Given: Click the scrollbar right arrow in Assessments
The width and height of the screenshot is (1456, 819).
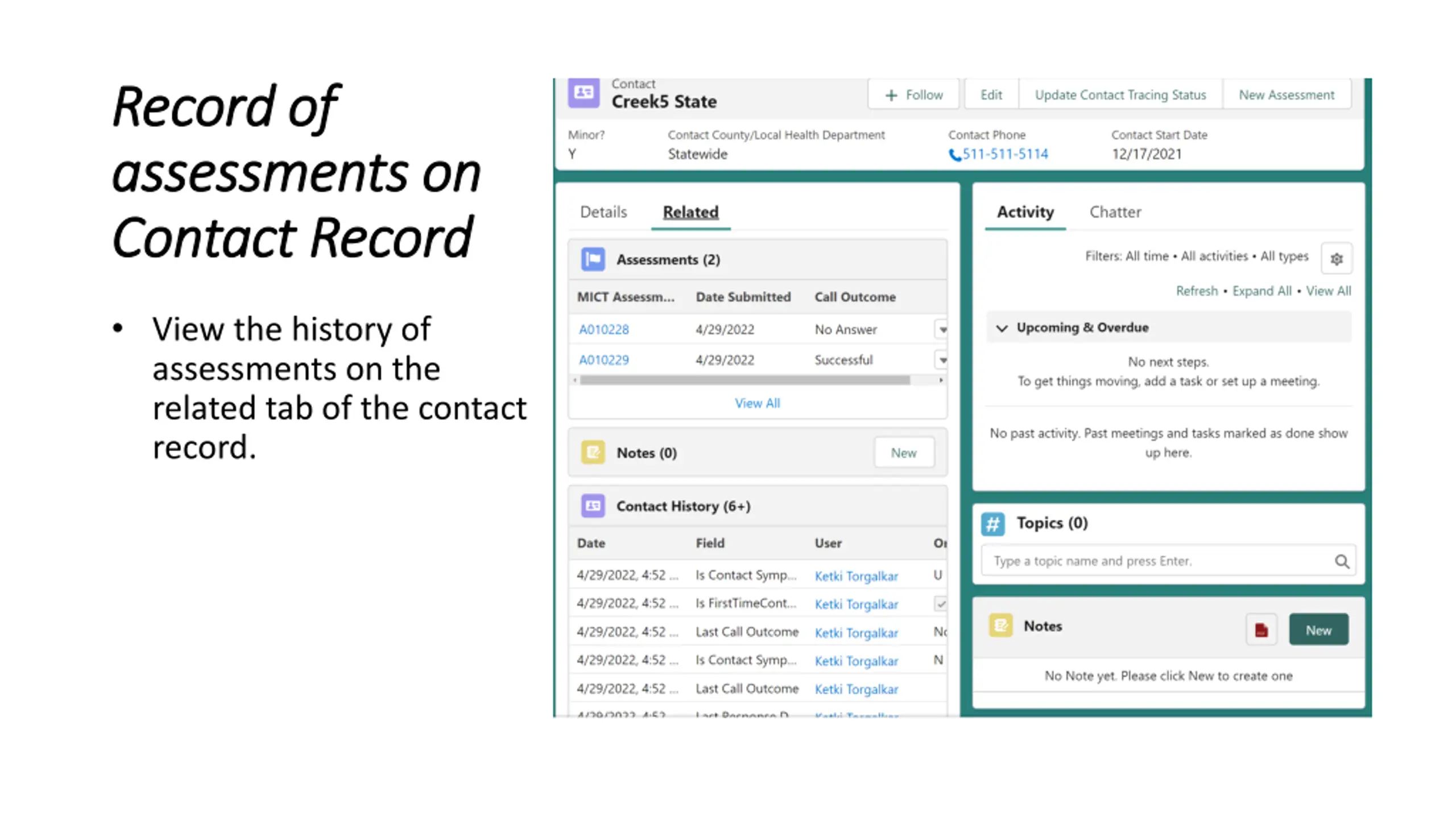Looking at the screenshot, I should (x=941, y=380).
